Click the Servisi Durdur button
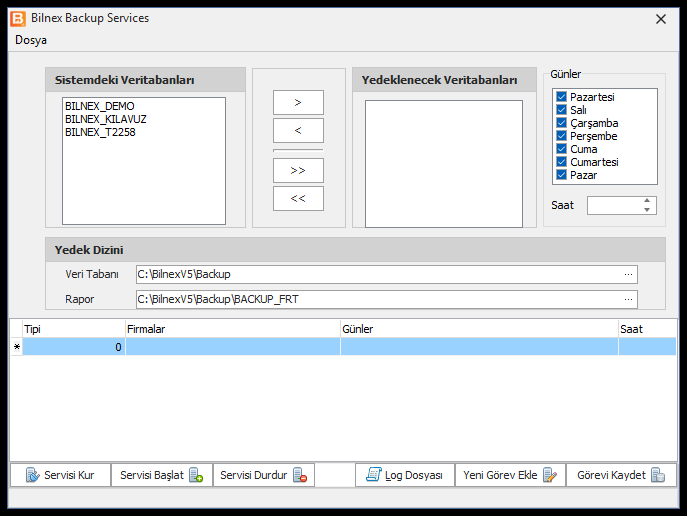This screenshot has width=687, height=516. [264, 475]
